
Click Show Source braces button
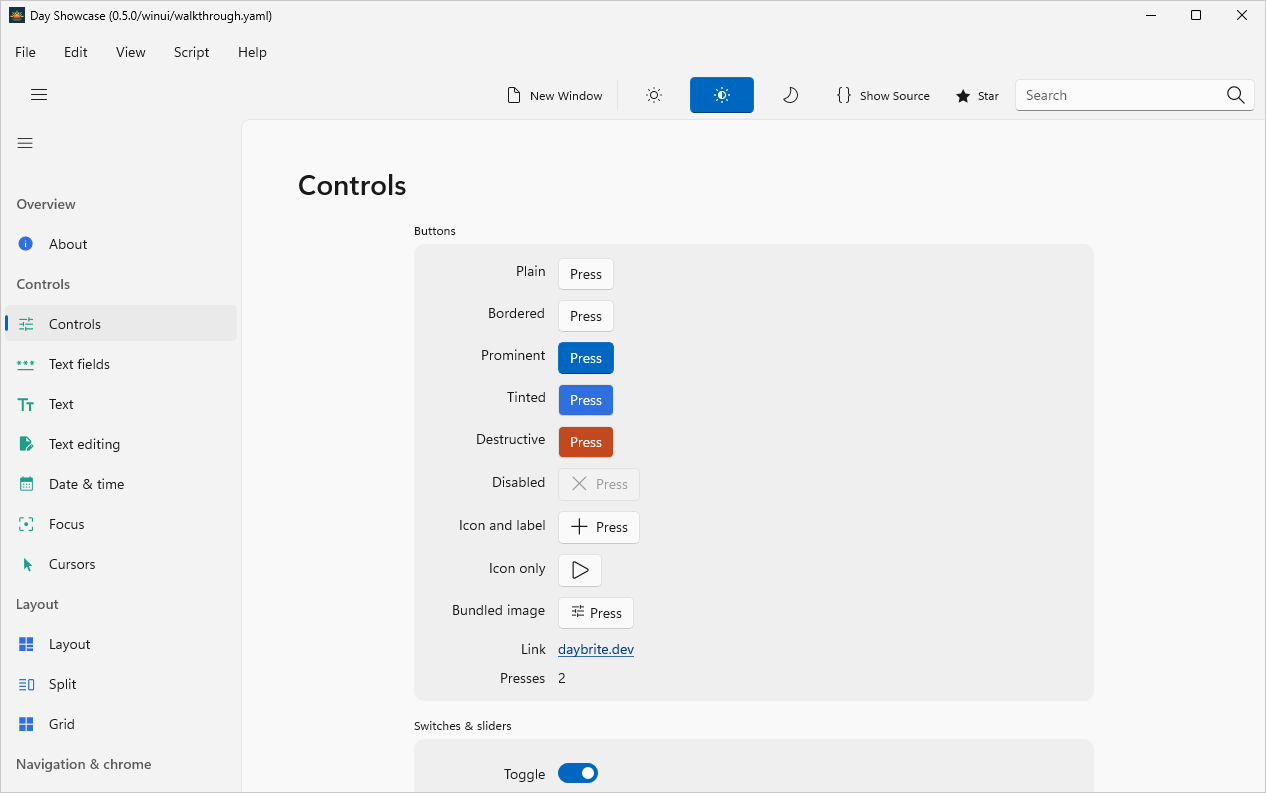point(883,95)
